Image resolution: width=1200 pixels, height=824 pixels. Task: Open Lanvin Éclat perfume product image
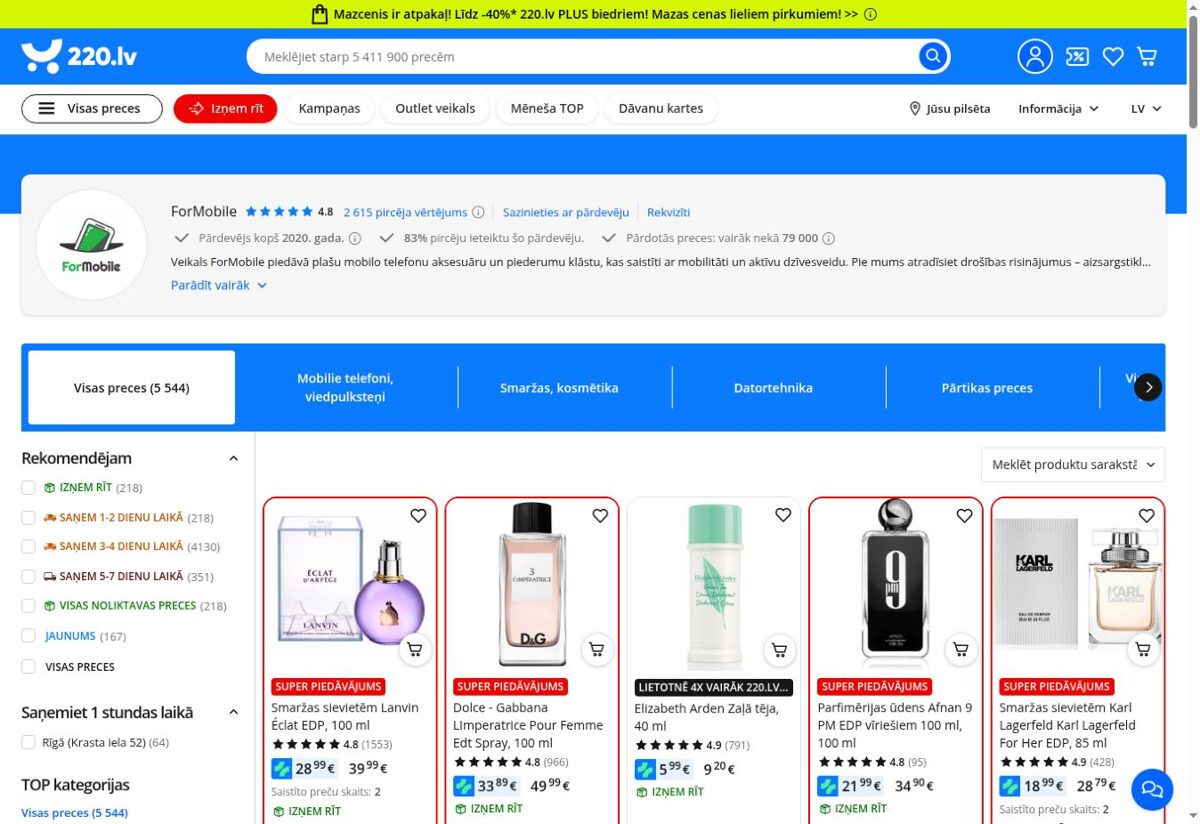point(350,586)
